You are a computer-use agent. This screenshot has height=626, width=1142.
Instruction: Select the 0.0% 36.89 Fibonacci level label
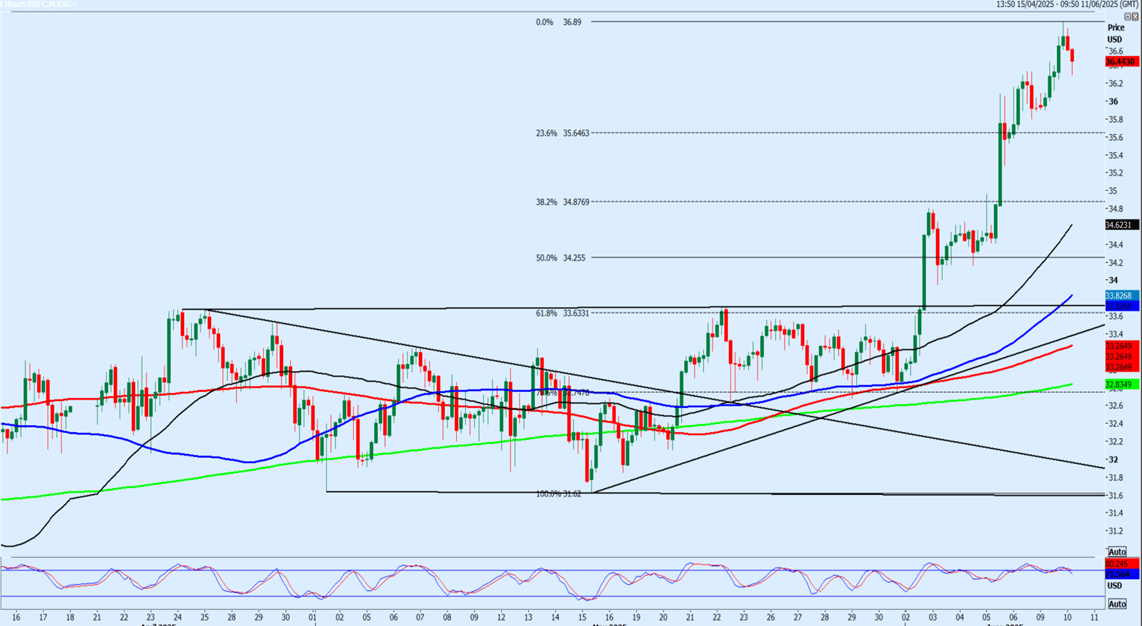[x=559, y=23]
